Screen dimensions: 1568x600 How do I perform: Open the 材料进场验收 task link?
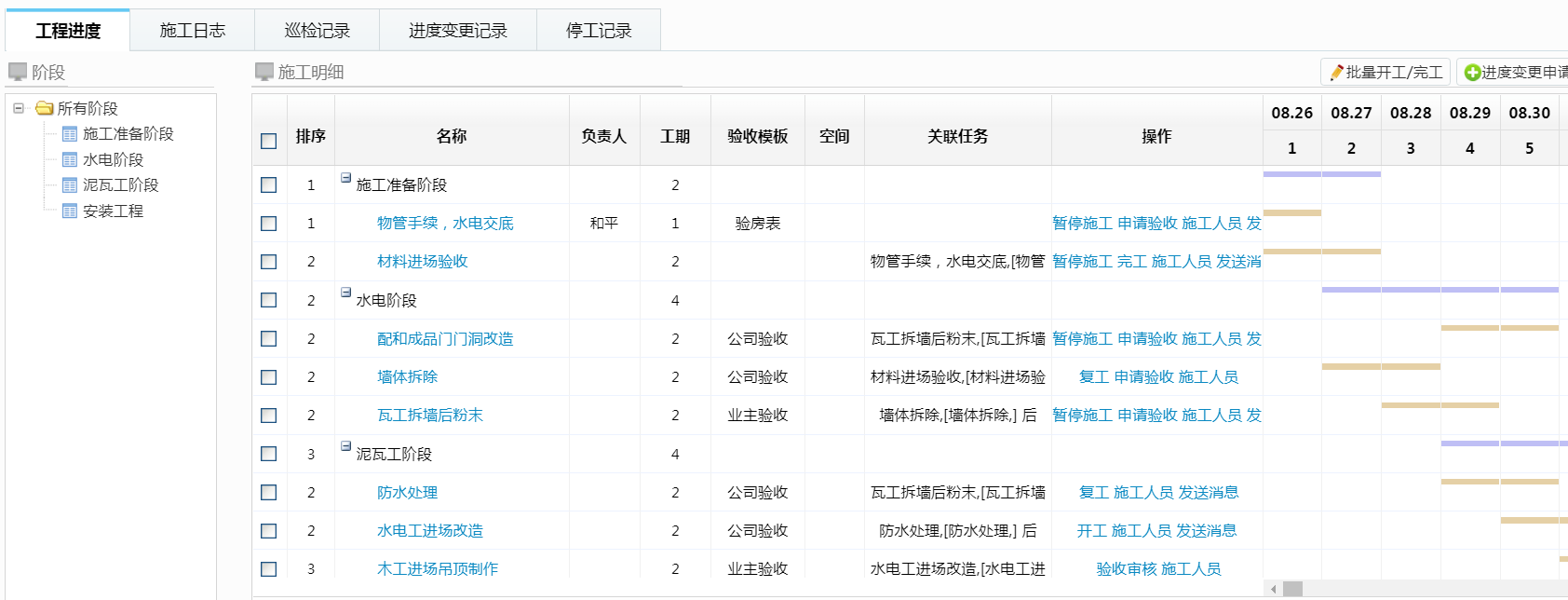[423, 262]
